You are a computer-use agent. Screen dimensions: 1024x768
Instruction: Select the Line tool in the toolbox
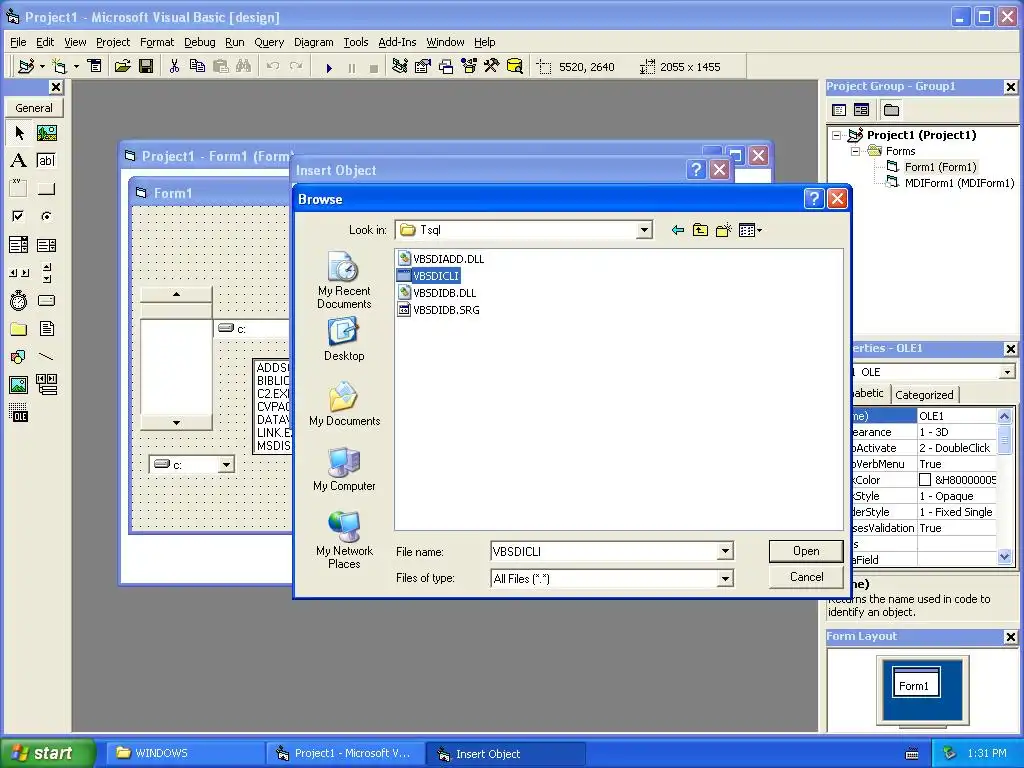[x=46, y=357]
